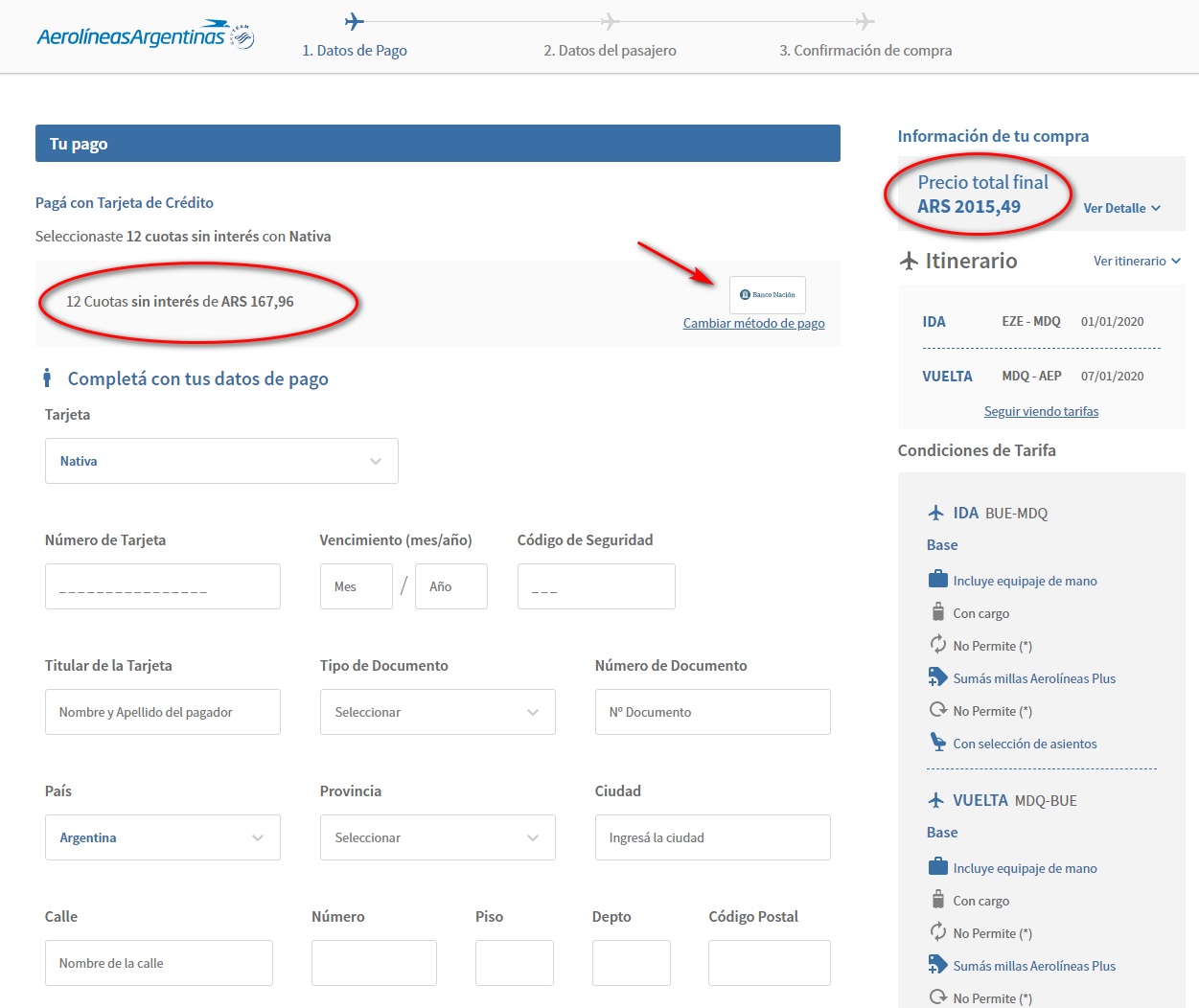
Task: Focus the Año expiration field
Action: (x=450, y=586)
